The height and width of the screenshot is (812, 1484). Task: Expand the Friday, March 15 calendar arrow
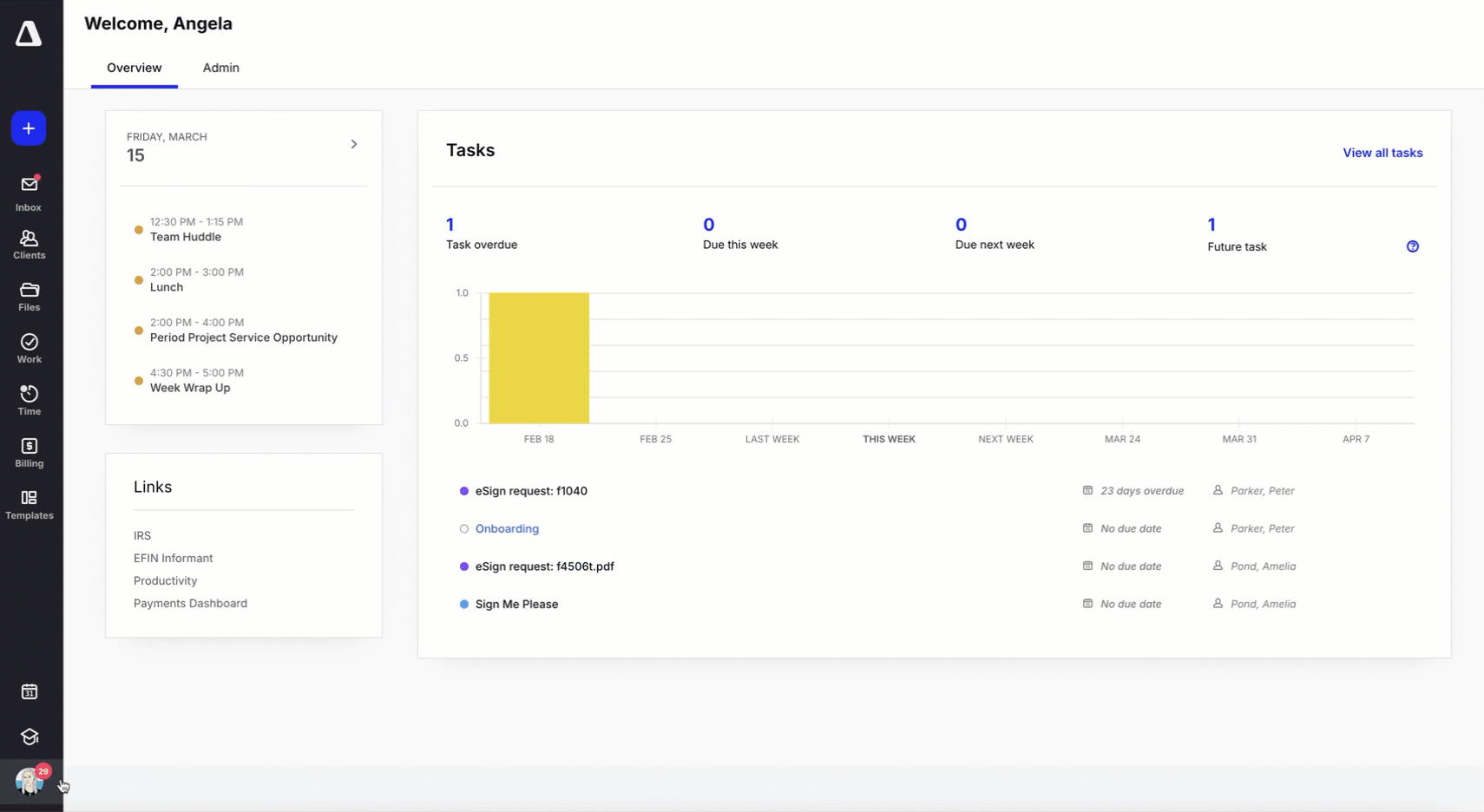coord(354,144)
